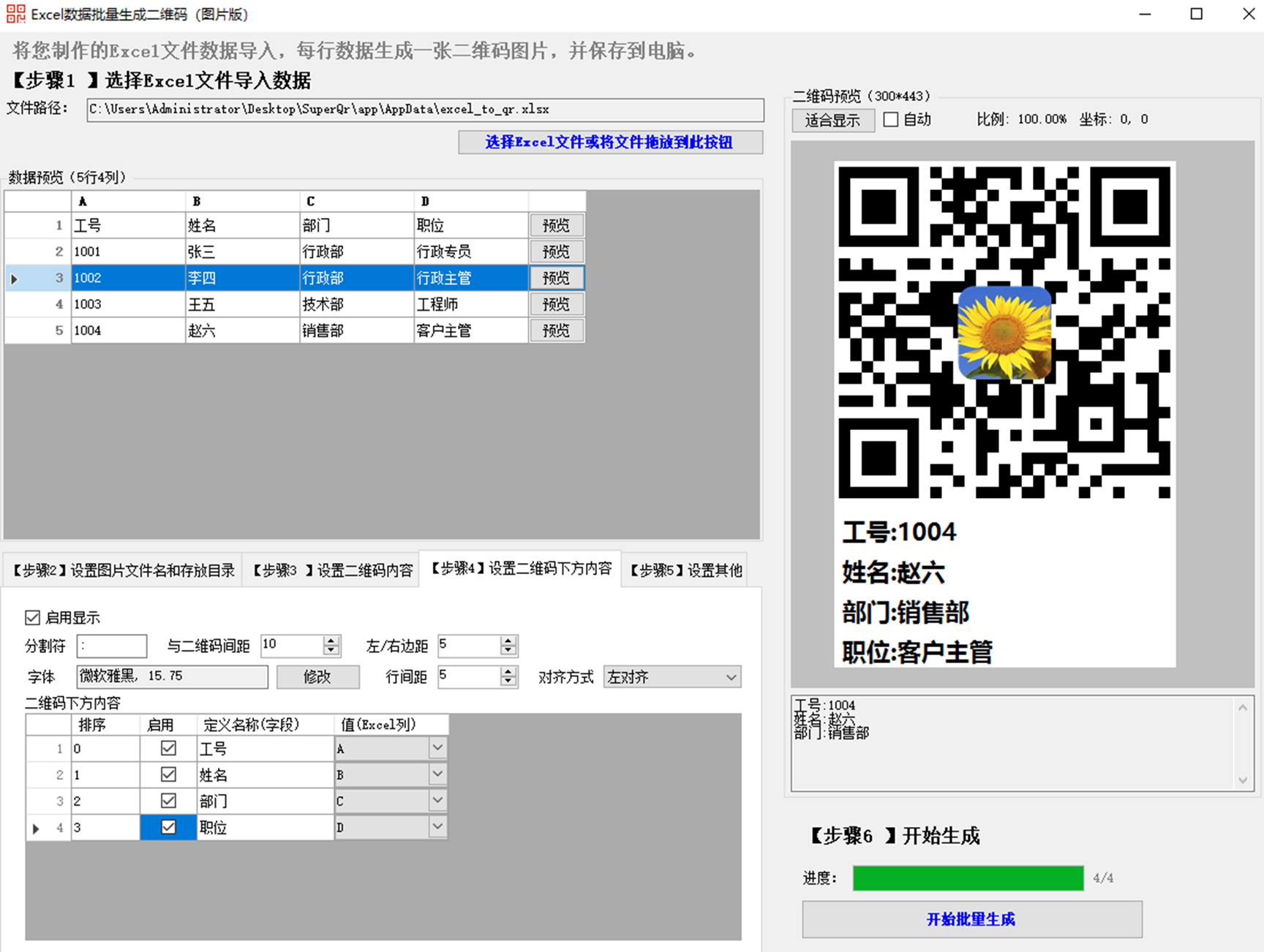Image resolution: width=1264 pixels, height=952 pixels.
Task: Open Excel column dropdown for 部门 row
Action: (437, 801)
